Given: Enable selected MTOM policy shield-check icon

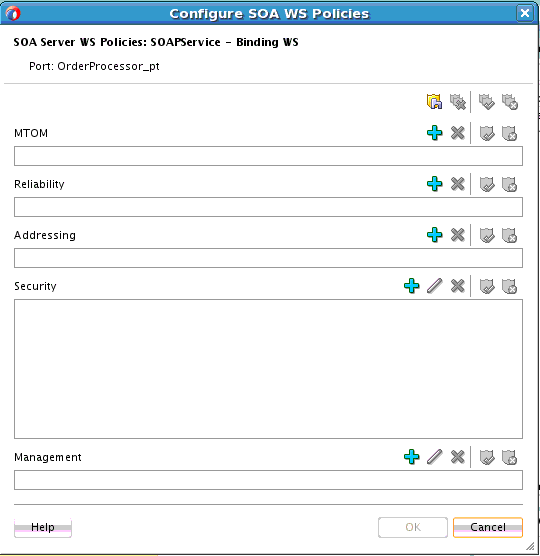Looking at the screenshot, I should tap(487, 133).
